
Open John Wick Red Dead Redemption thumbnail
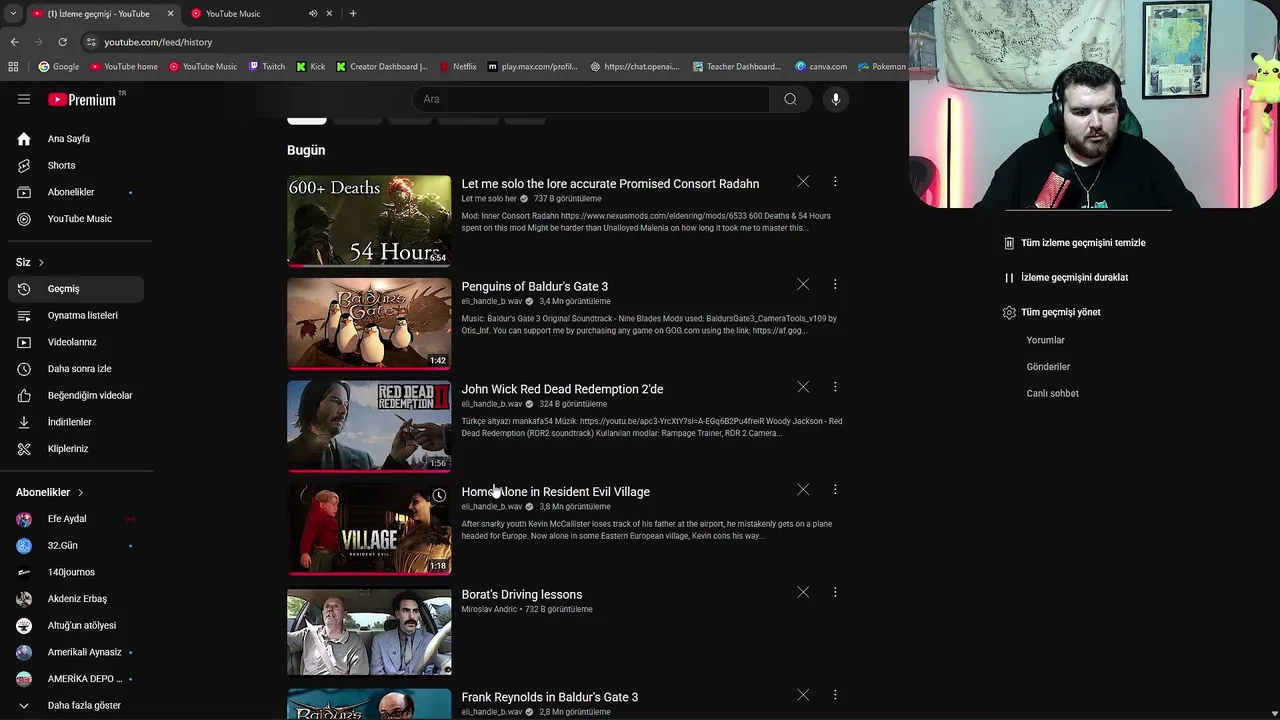coord(369,426)
